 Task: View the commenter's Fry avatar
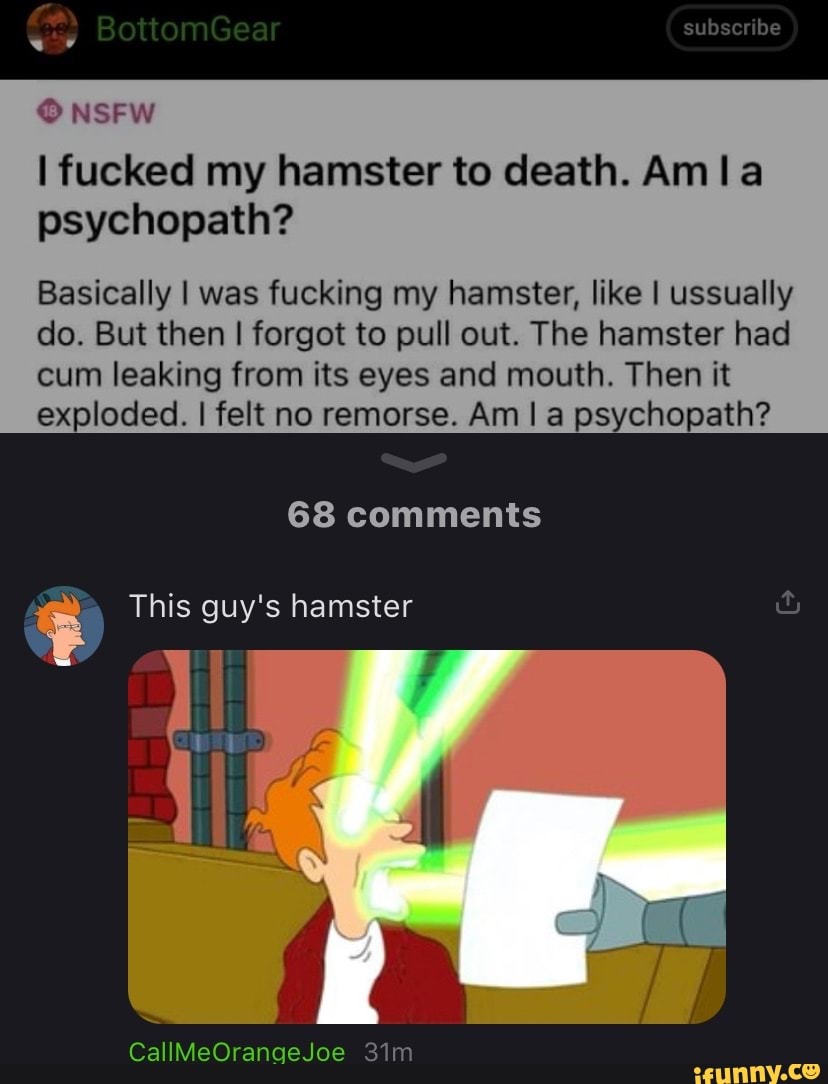[64, 626]
